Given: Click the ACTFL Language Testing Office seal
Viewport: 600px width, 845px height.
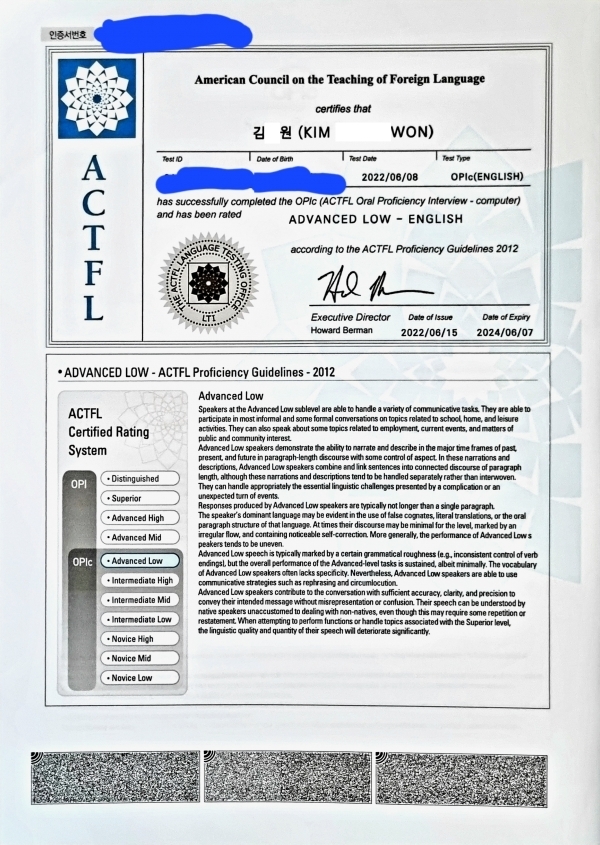Looking at the screenshot, I should click(x=208, y=283).
